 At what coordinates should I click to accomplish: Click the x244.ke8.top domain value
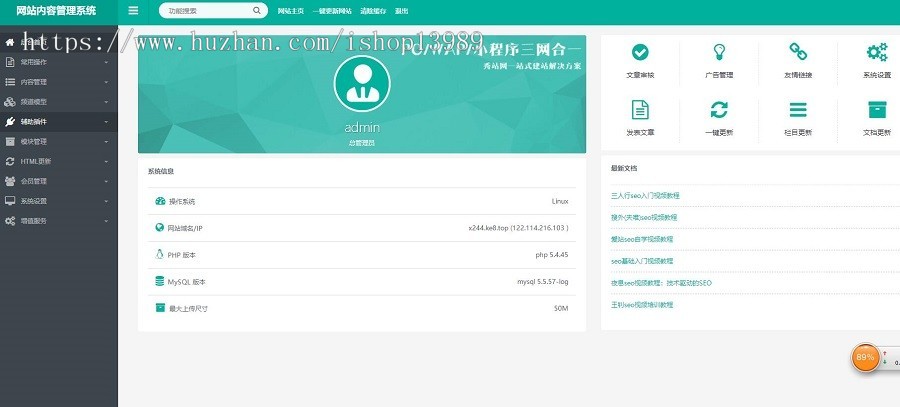(x=518, y=227)
